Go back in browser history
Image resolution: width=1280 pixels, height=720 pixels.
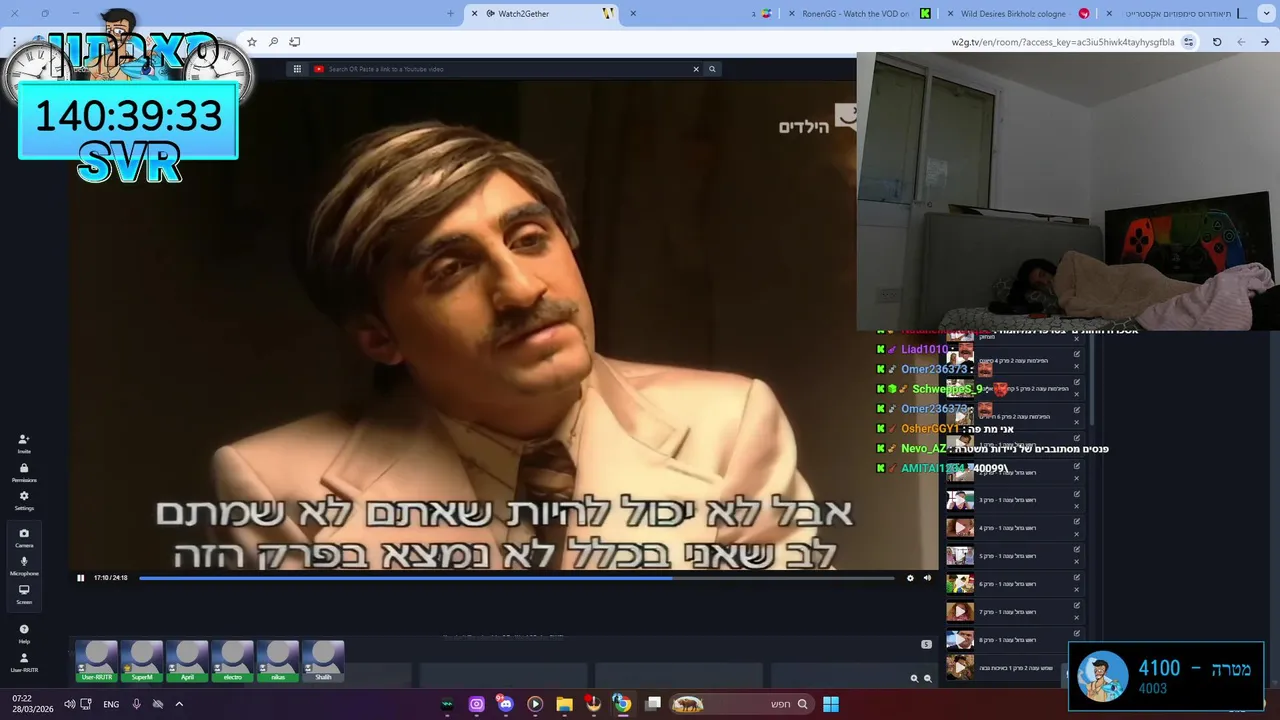(1265, 42)
